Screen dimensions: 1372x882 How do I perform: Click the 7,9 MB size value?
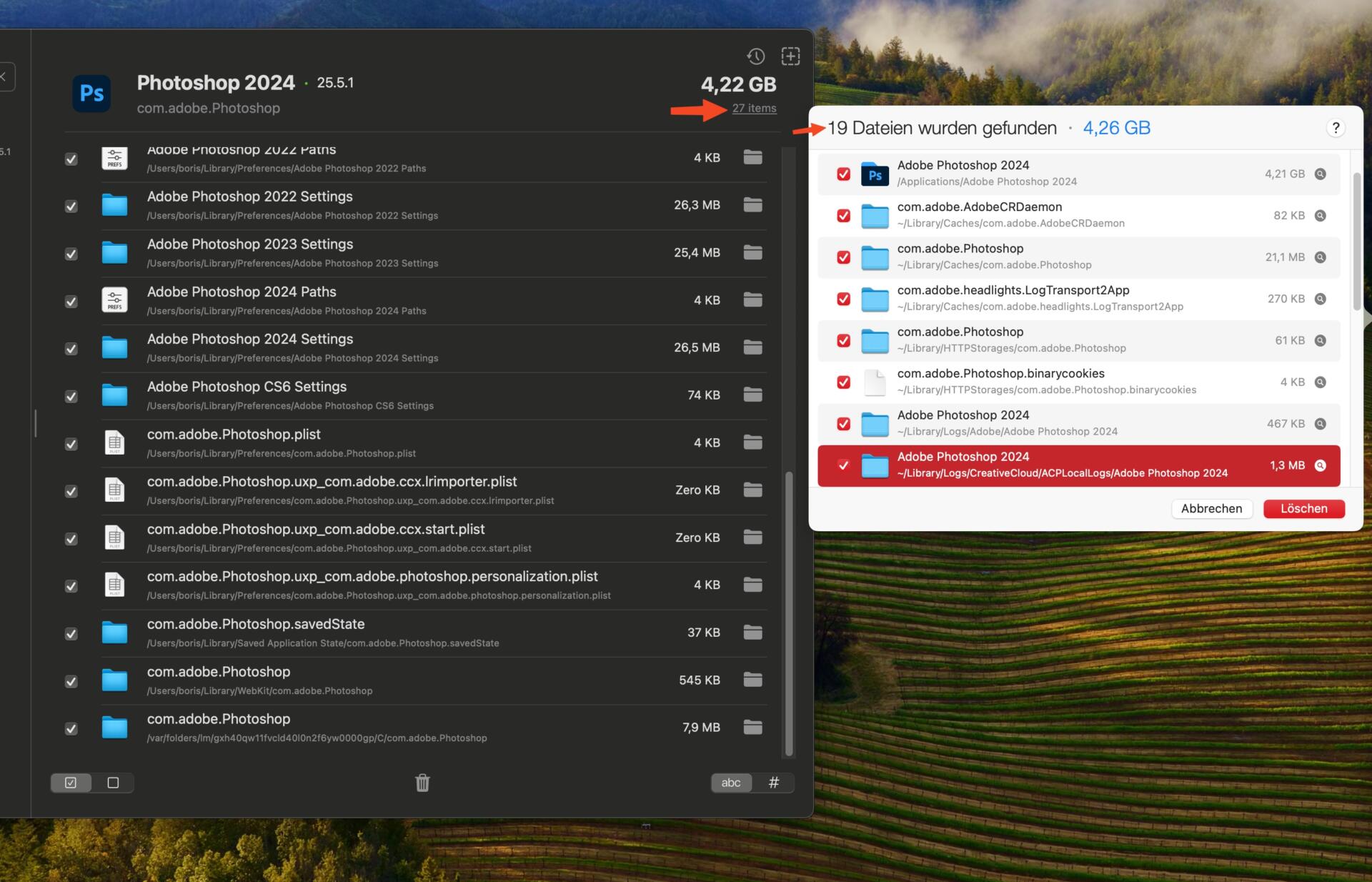click(701, 728)
